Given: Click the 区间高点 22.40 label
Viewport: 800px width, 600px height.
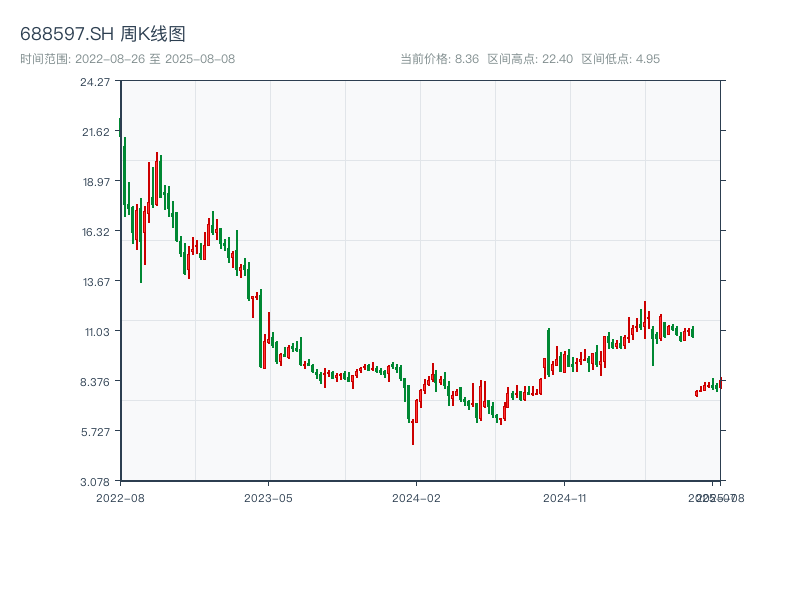Looking at the screenshot, I should [530, 59].
